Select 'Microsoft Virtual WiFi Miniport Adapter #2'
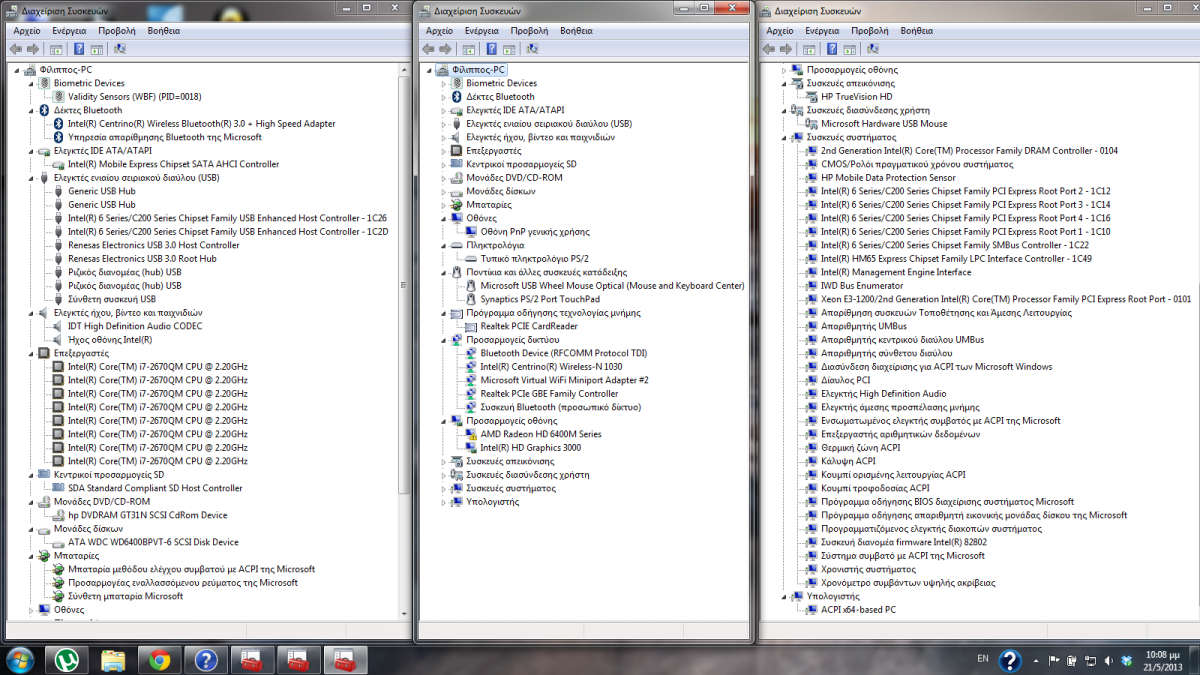 (565, 380)
